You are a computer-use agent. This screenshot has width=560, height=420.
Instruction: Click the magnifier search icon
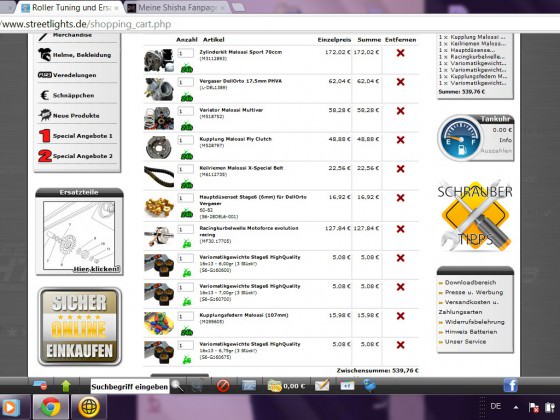click(177, 386)
